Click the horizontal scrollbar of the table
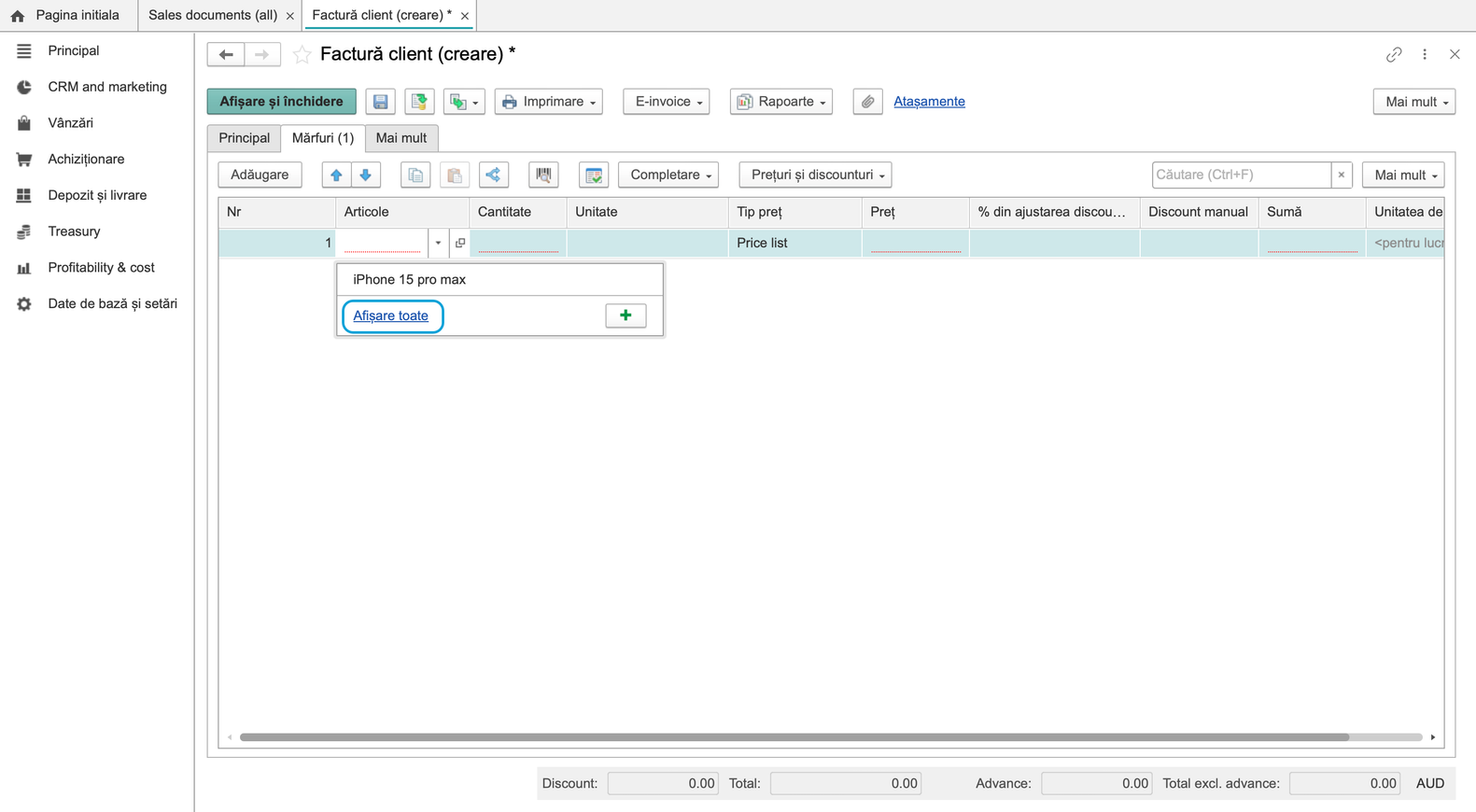 794,737
